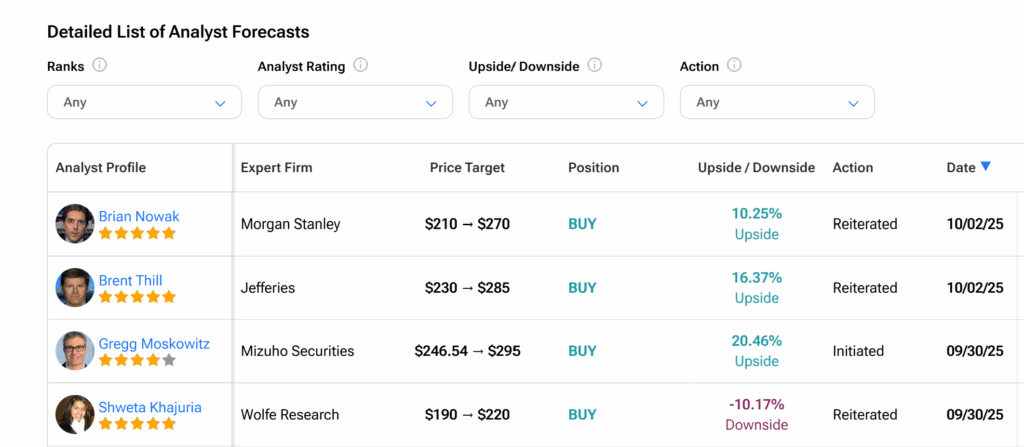Image resolution: width=1024 pixels, height=447 pixels.
Task: Click info icon beside Analyst Rating
Action: [361, 65]
